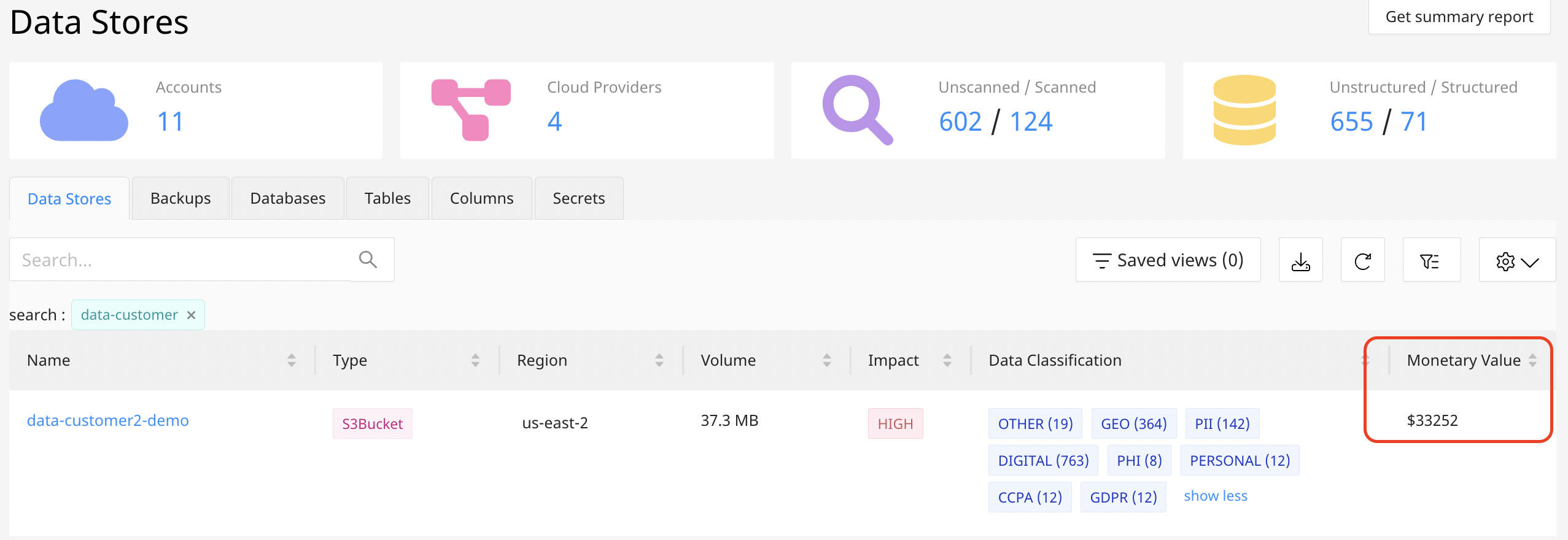Switch to the Backups tab
The width and height of the screenshot is (1568, 540).
(x=180, y=198)
